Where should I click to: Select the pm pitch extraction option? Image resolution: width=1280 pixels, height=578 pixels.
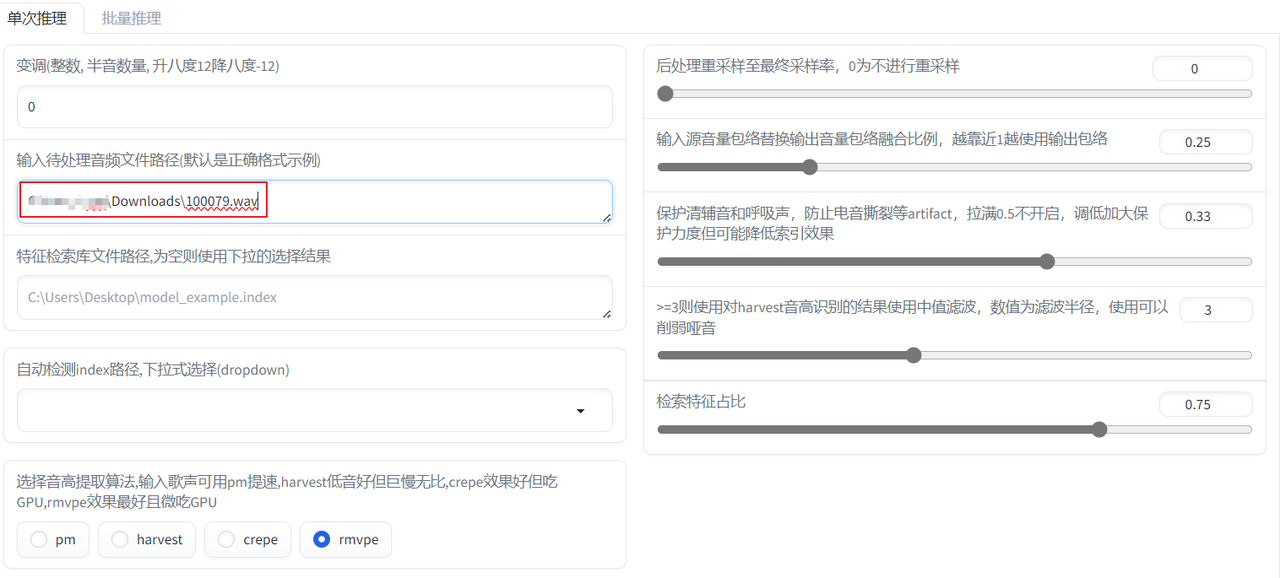[x=53, y=540]
